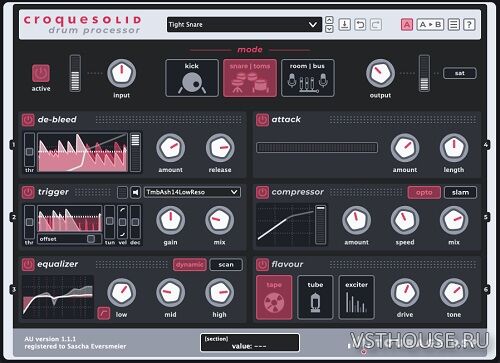Click equalizer low knob
Screen dimensions: 500x363
click(x=122, y=293)
